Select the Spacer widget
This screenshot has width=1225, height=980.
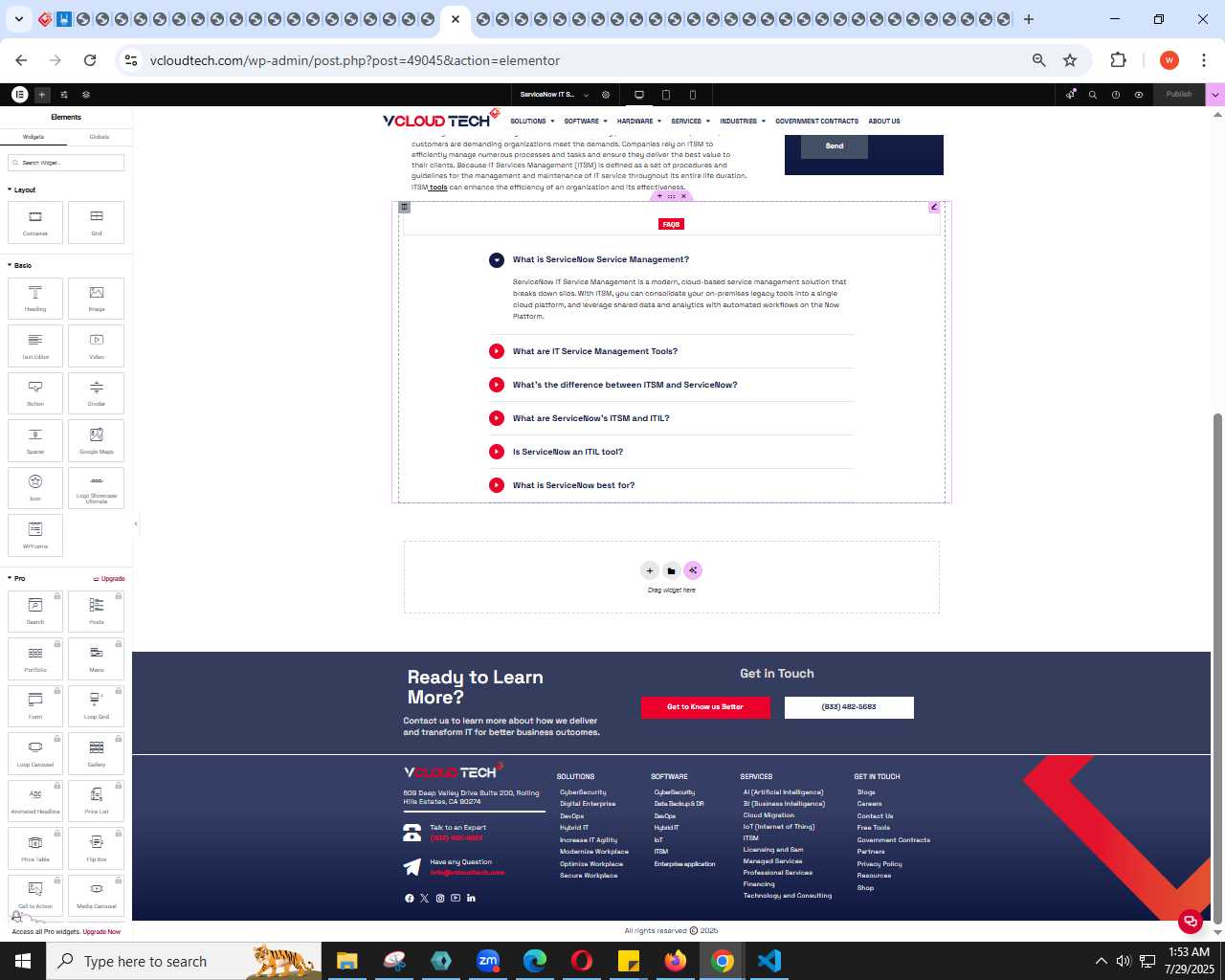pos(35,440)
